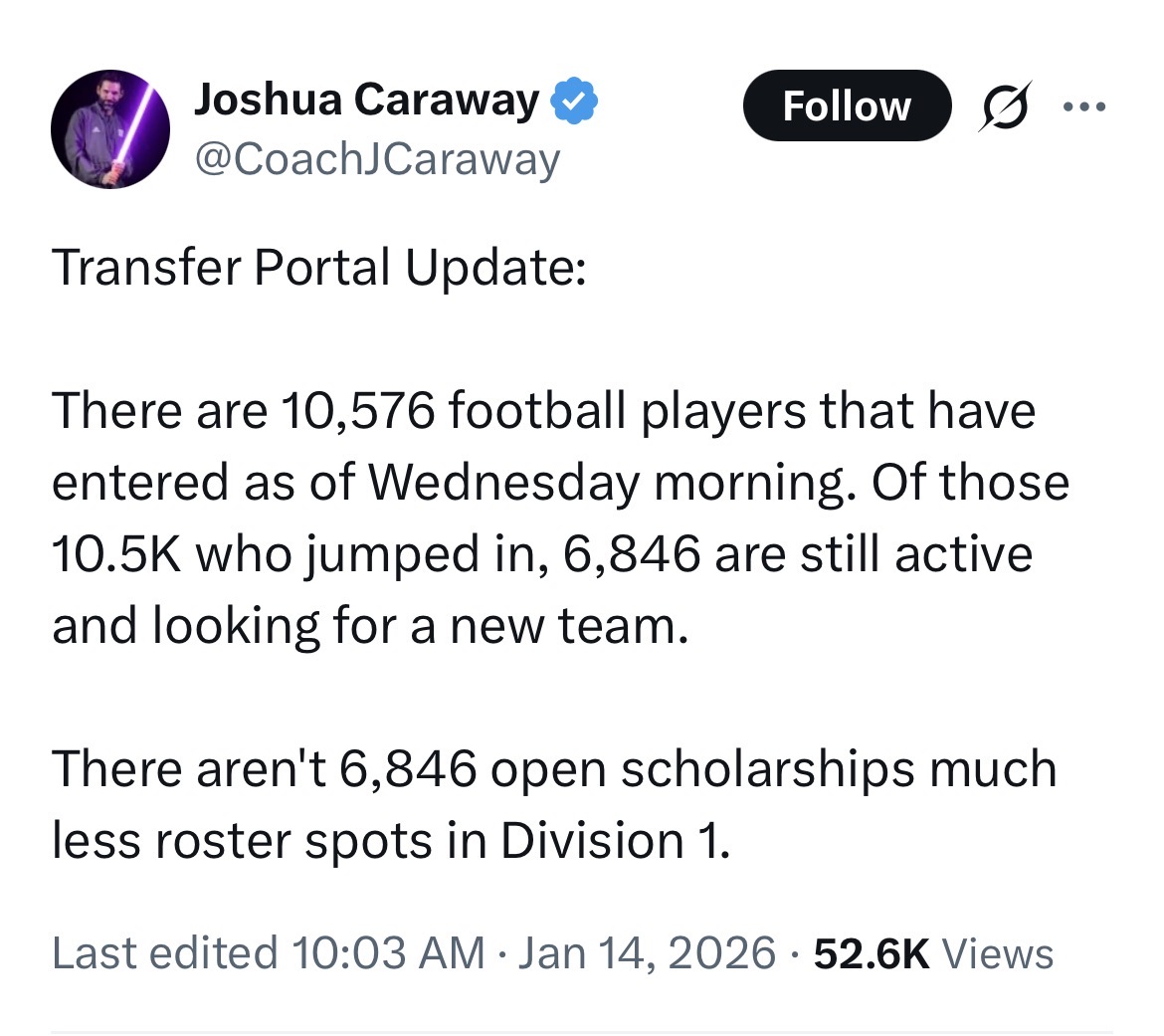Open the @CoachJCaraway handle link
The image size is (1164, 1036).
[x=378, y=158]
